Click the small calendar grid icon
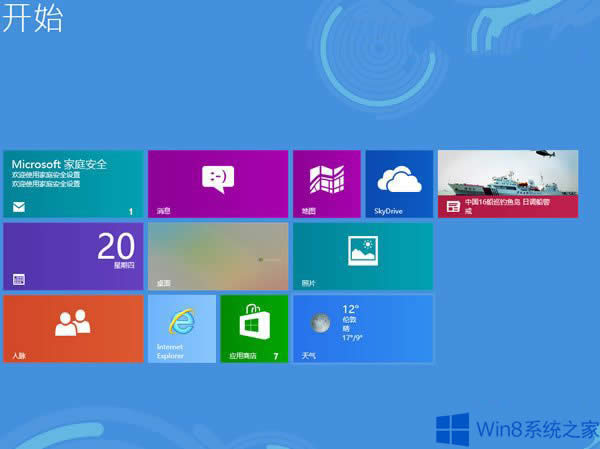 [x=19, y=279]
